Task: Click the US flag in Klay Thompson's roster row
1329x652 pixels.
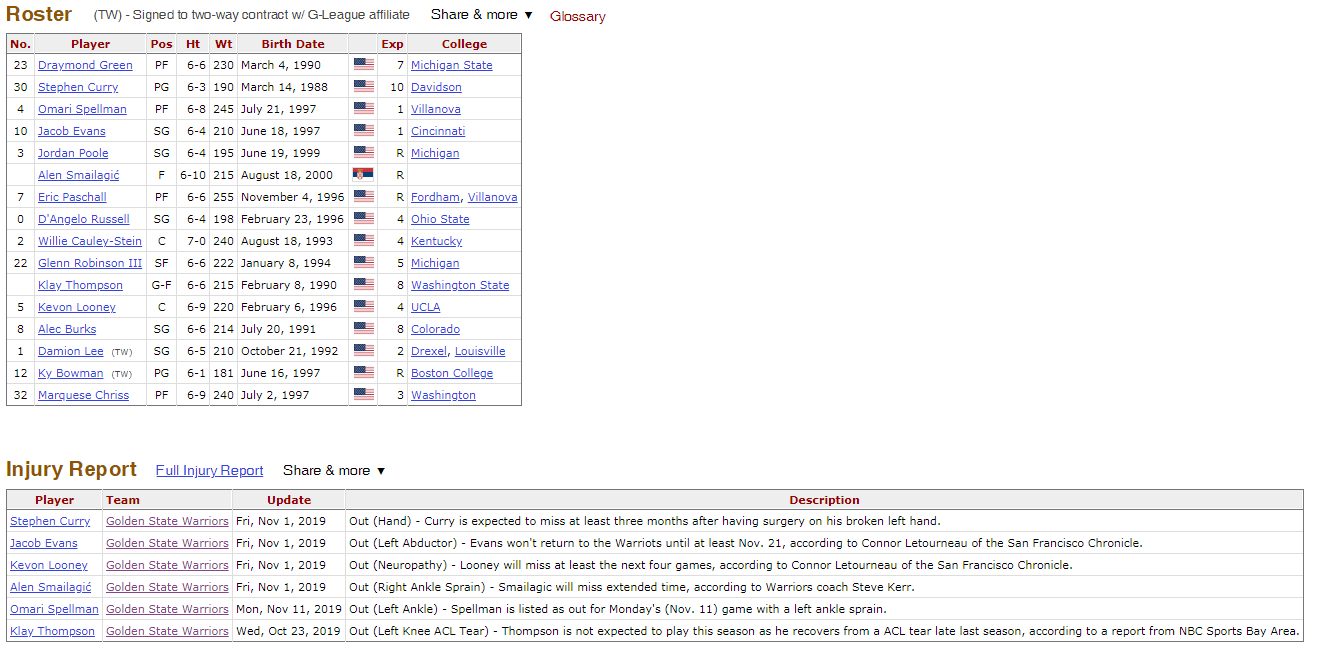Action: pos(363,285)
